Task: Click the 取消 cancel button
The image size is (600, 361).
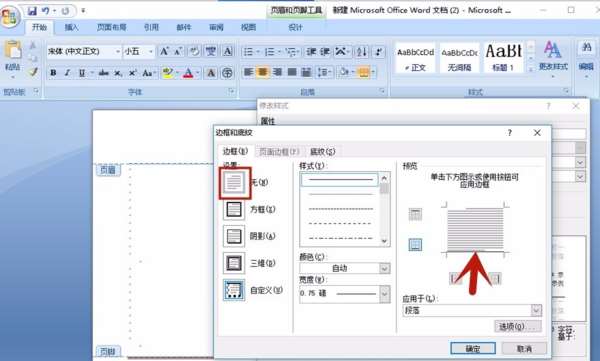Action: 524,348
